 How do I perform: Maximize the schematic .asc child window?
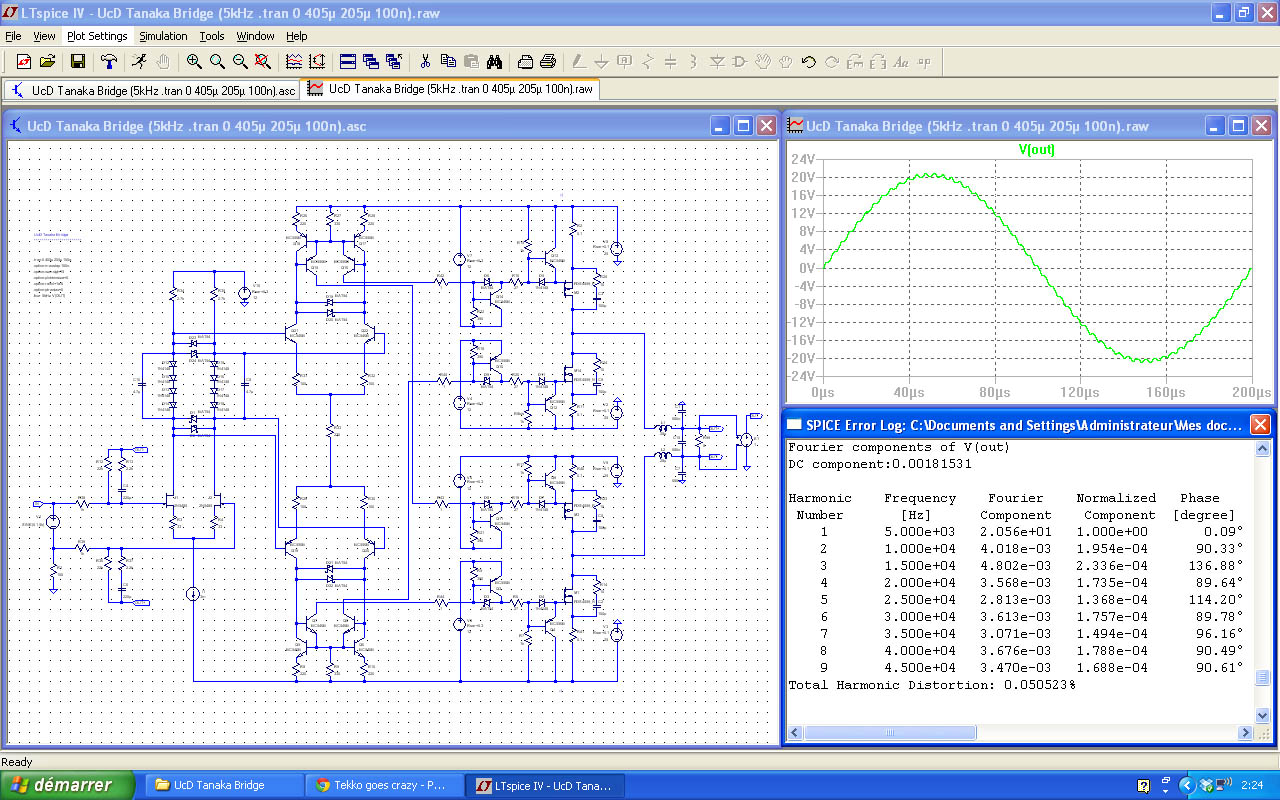pos(743,126)
